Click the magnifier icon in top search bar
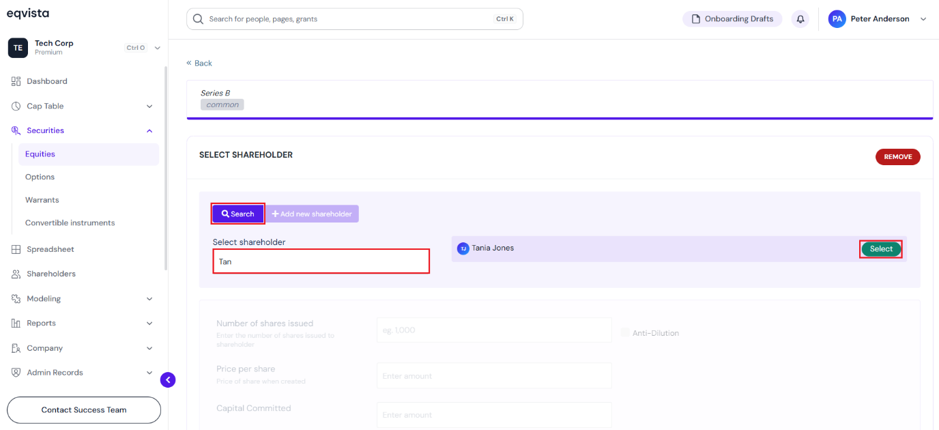Viewport: 939px width, 430px height. point(198,19)
